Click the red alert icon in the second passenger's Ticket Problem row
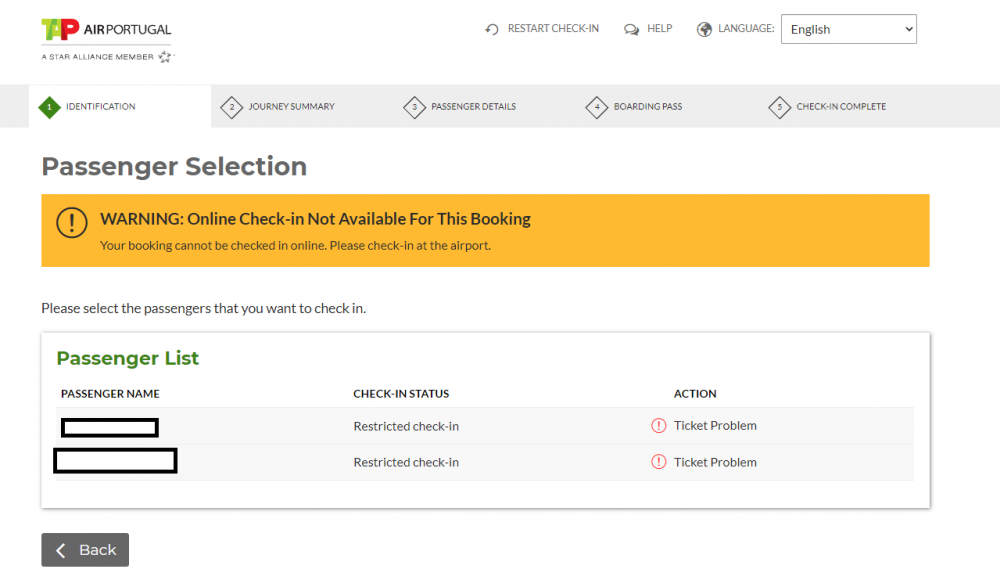The width and height of the screenshot is (1000, 580). pos(659,462)
